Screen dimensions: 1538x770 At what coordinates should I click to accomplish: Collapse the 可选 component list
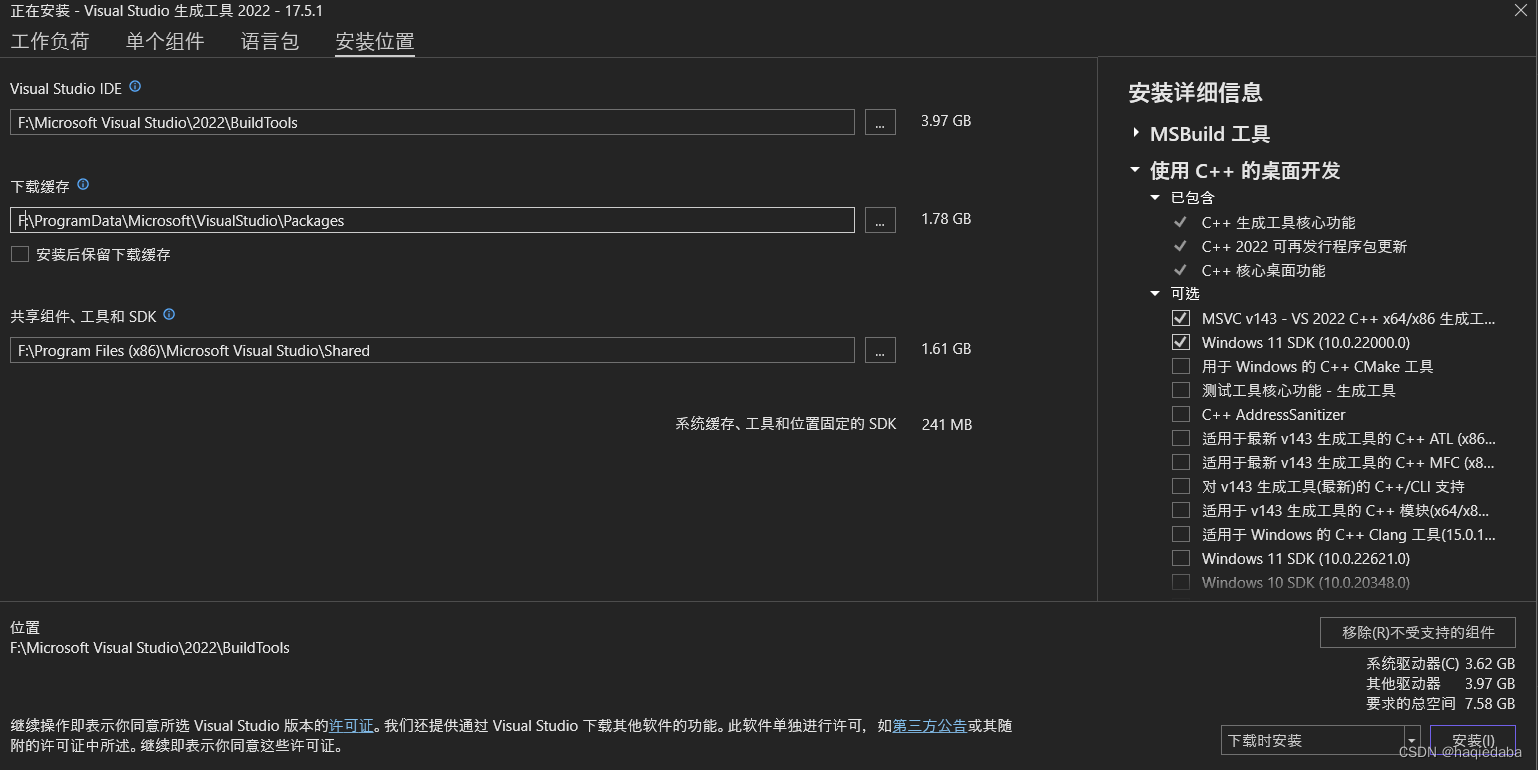click(1155, 293)
